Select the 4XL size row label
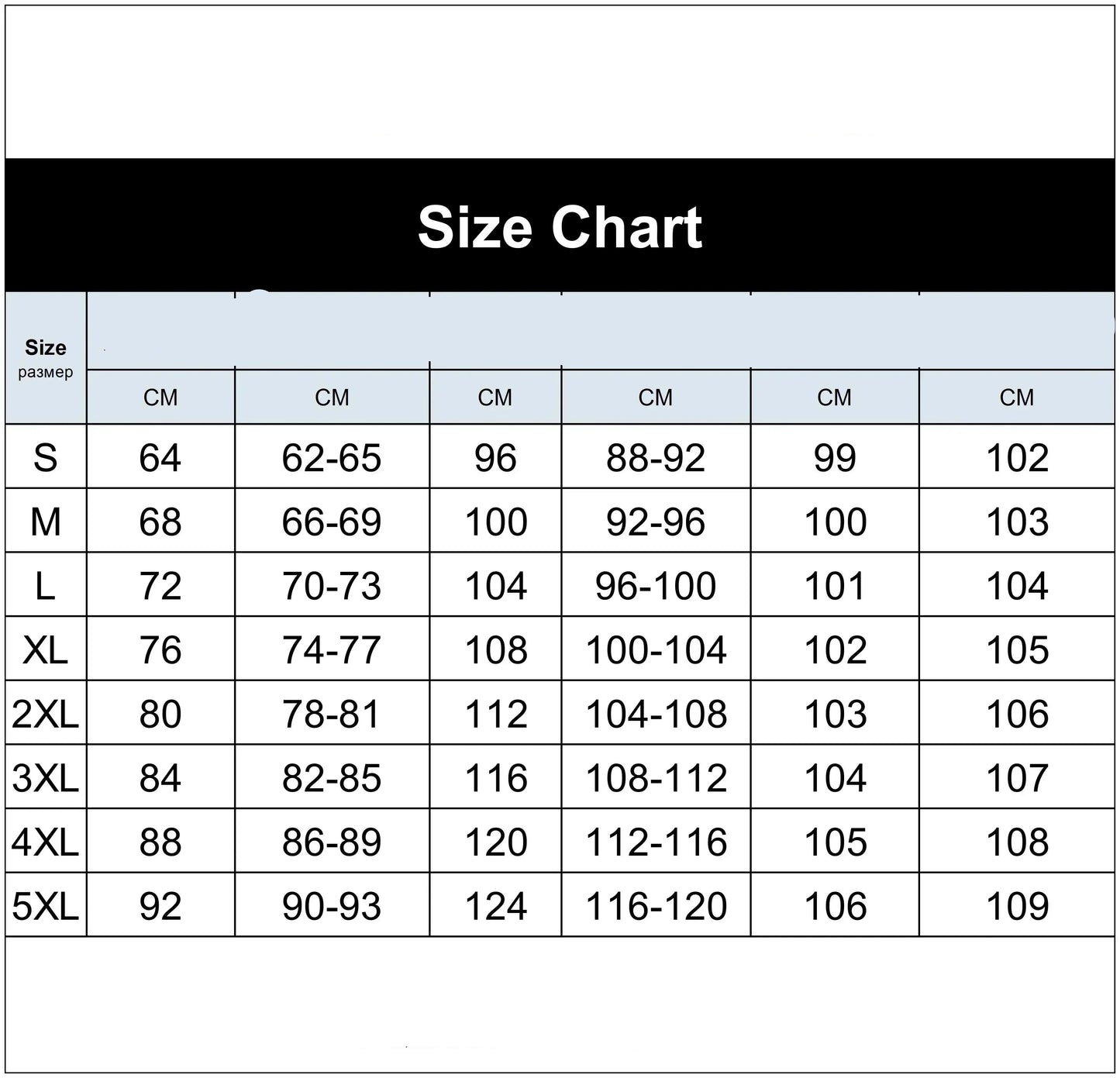The height and width of the screenshot is (1078, 1120). tap(45, 842)
